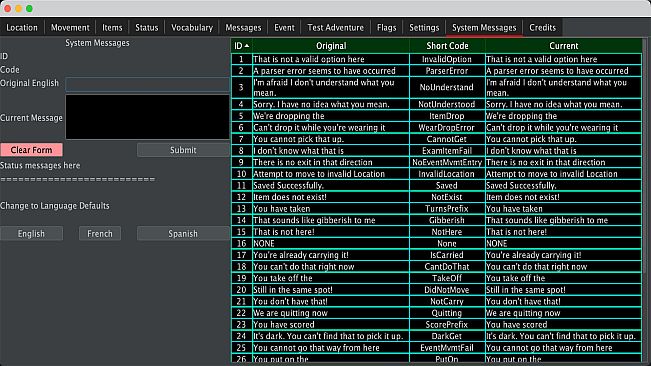Select the CannotGet short code cell
Screen dimensions: 651x366
[447, 139]
